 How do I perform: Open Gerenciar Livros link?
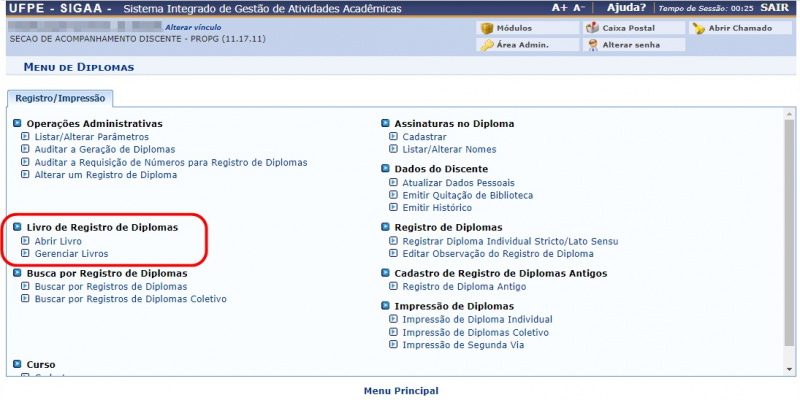point(71,254)
